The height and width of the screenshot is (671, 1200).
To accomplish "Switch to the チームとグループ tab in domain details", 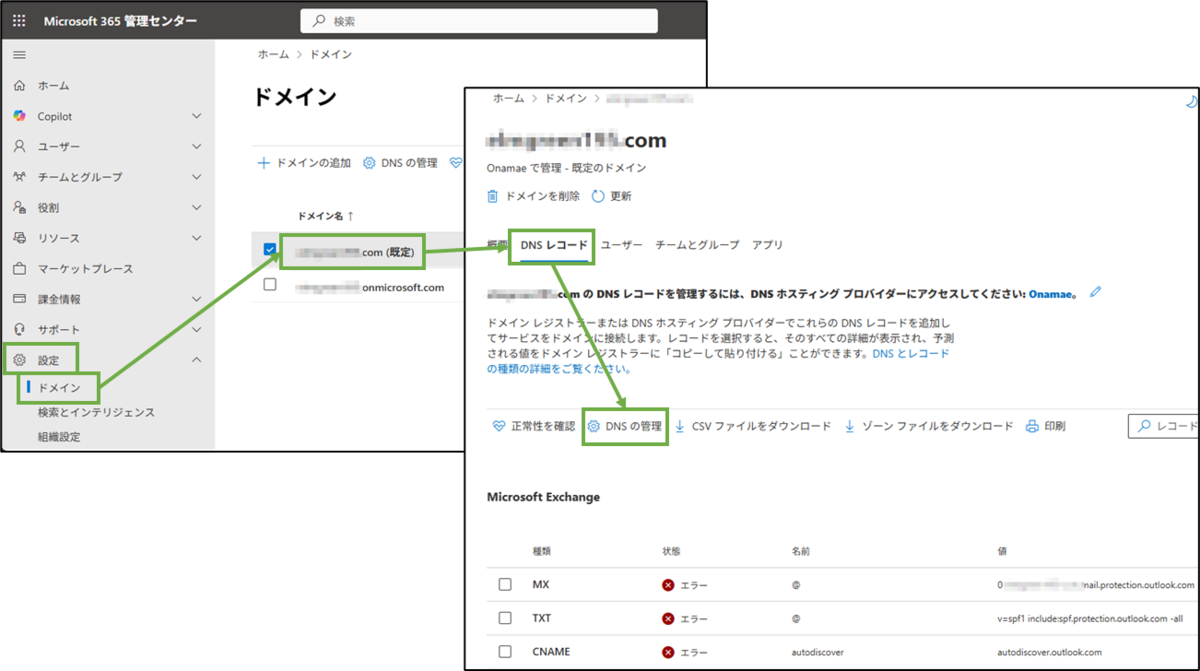I will pos(697,245).
